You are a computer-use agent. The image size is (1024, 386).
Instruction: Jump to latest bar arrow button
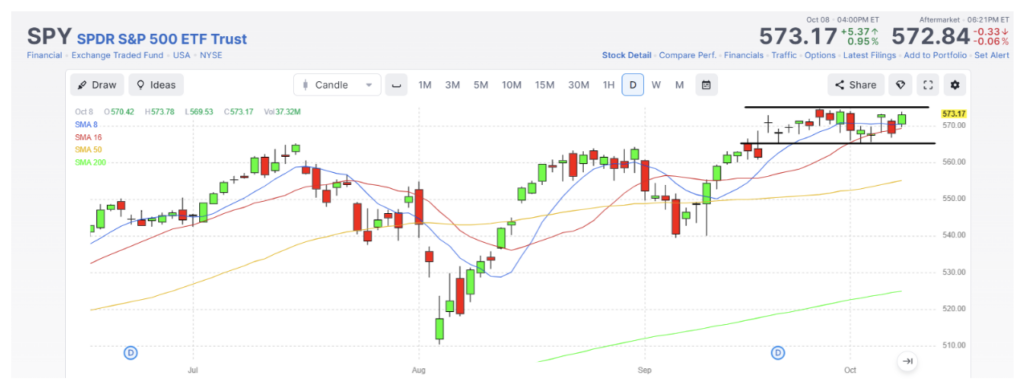click(907, 361)
